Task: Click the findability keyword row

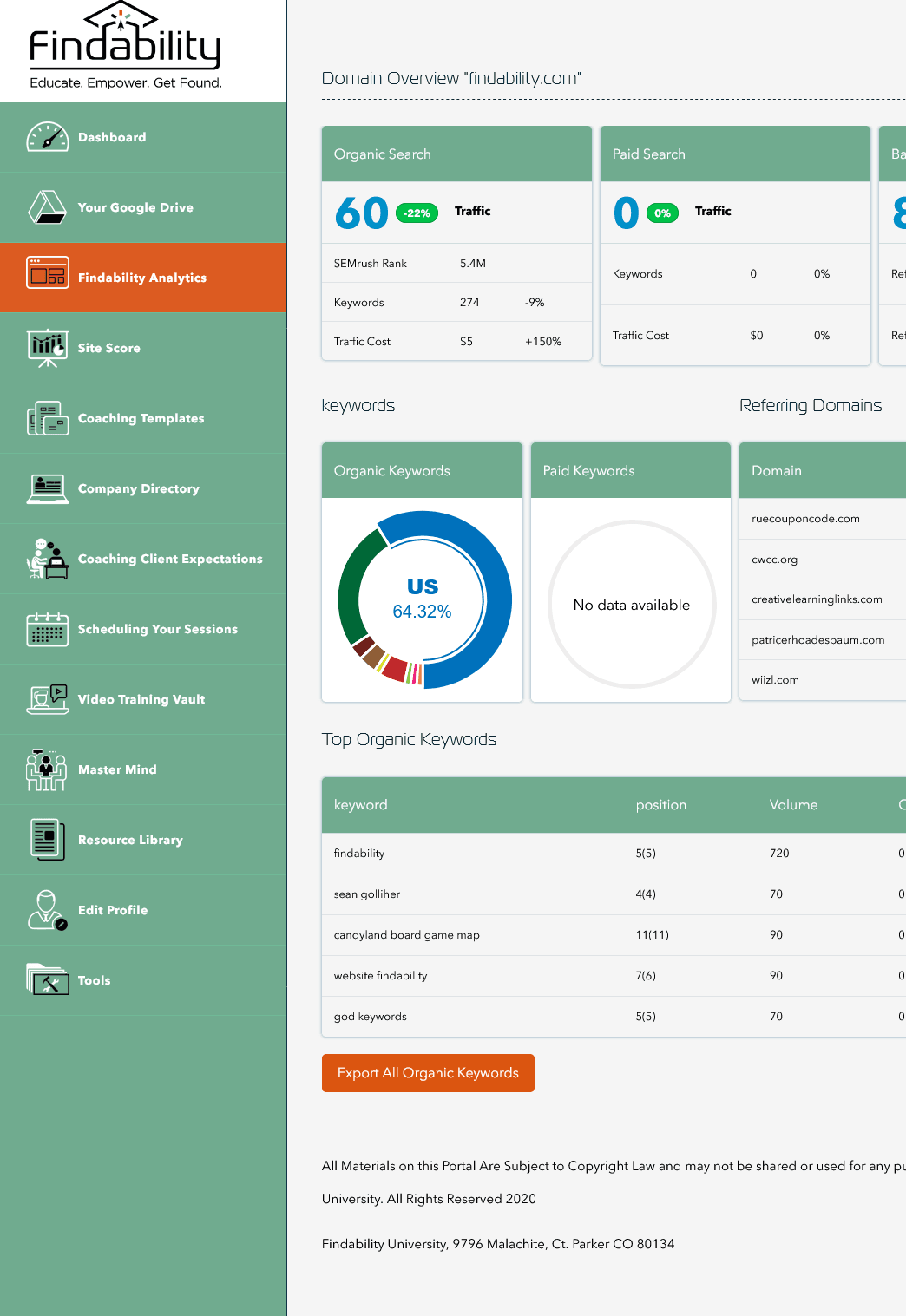Action: point(614,854)
